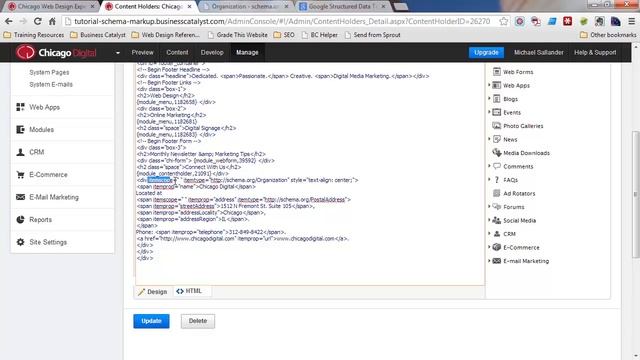The image size is (640, 360).
Task: Go to the browser home icon
Action: point(52,21)
